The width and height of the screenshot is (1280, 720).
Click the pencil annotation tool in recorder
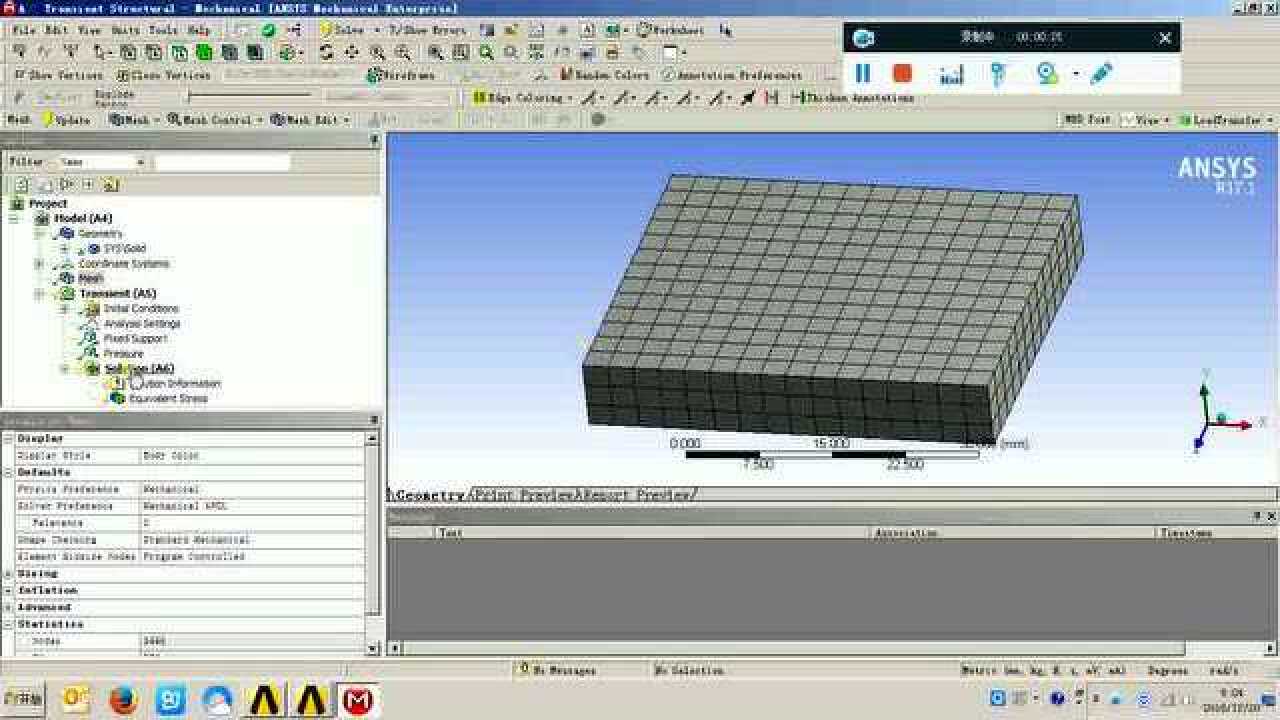(x=1101, y=74)
